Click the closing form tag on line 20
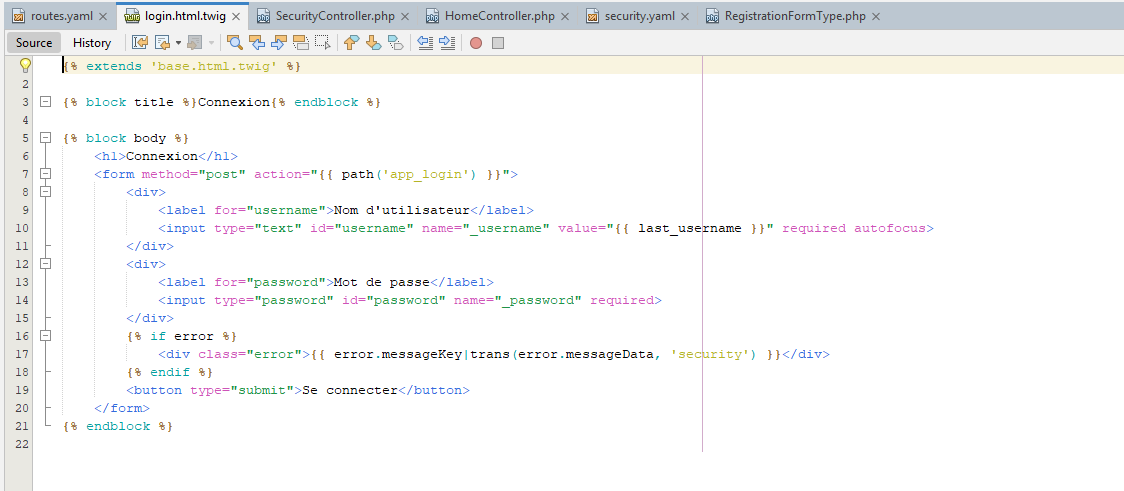Viewport: 1124px width, 491px height. tap(122, 408)
